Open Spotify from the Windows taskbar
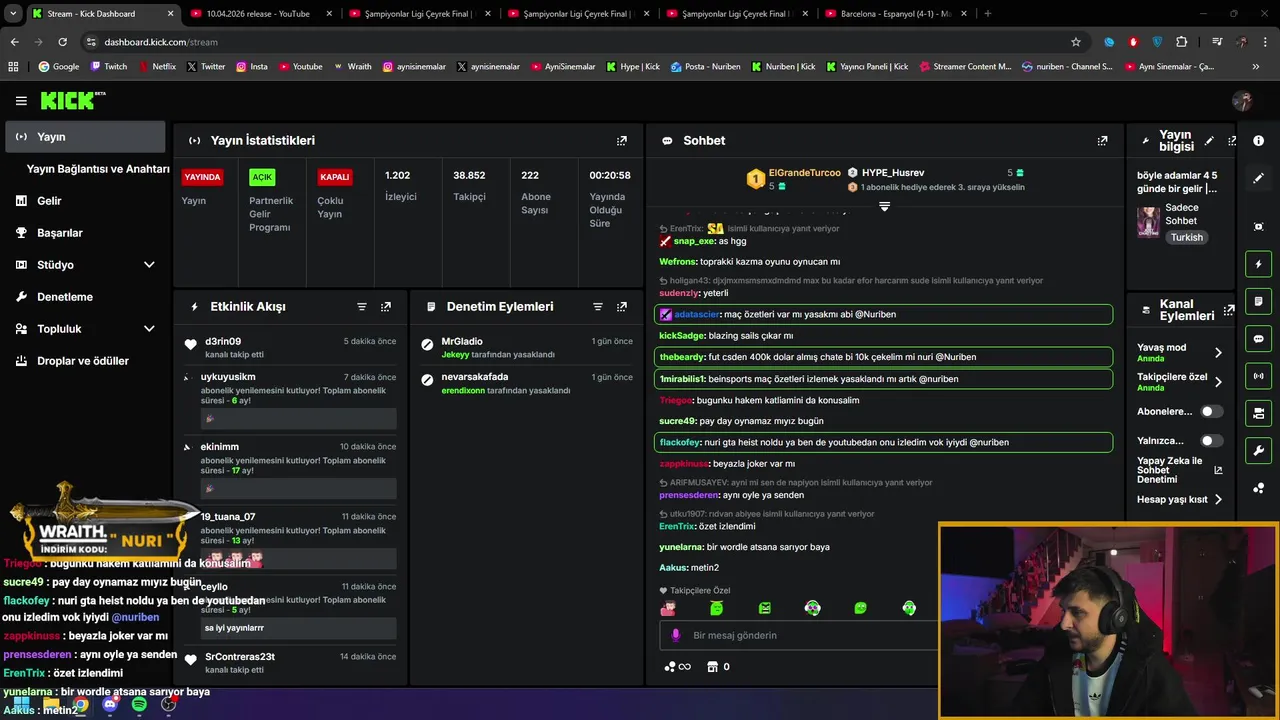 (138, 704)
